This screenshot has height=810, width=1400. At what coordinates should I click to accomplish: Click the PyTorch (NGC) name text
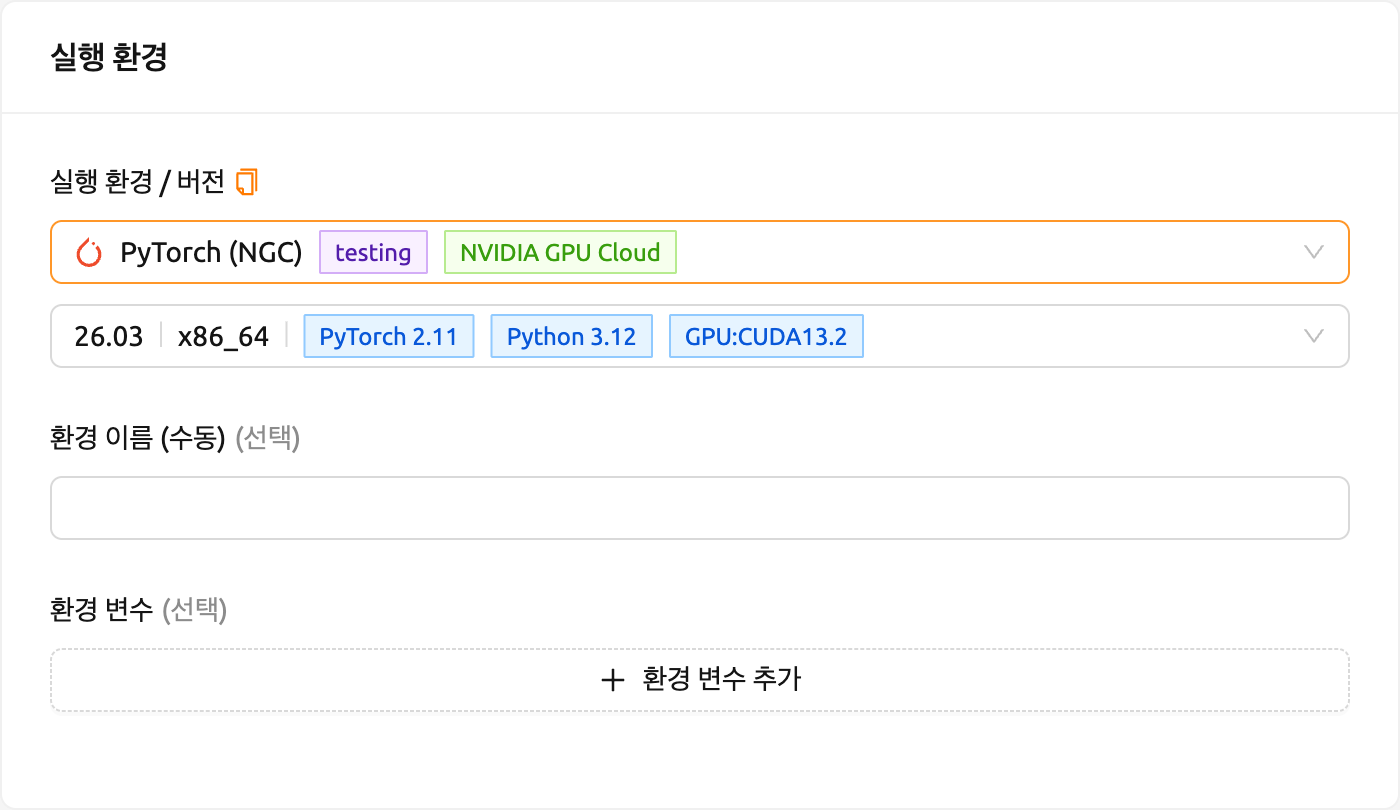point(211,253)
